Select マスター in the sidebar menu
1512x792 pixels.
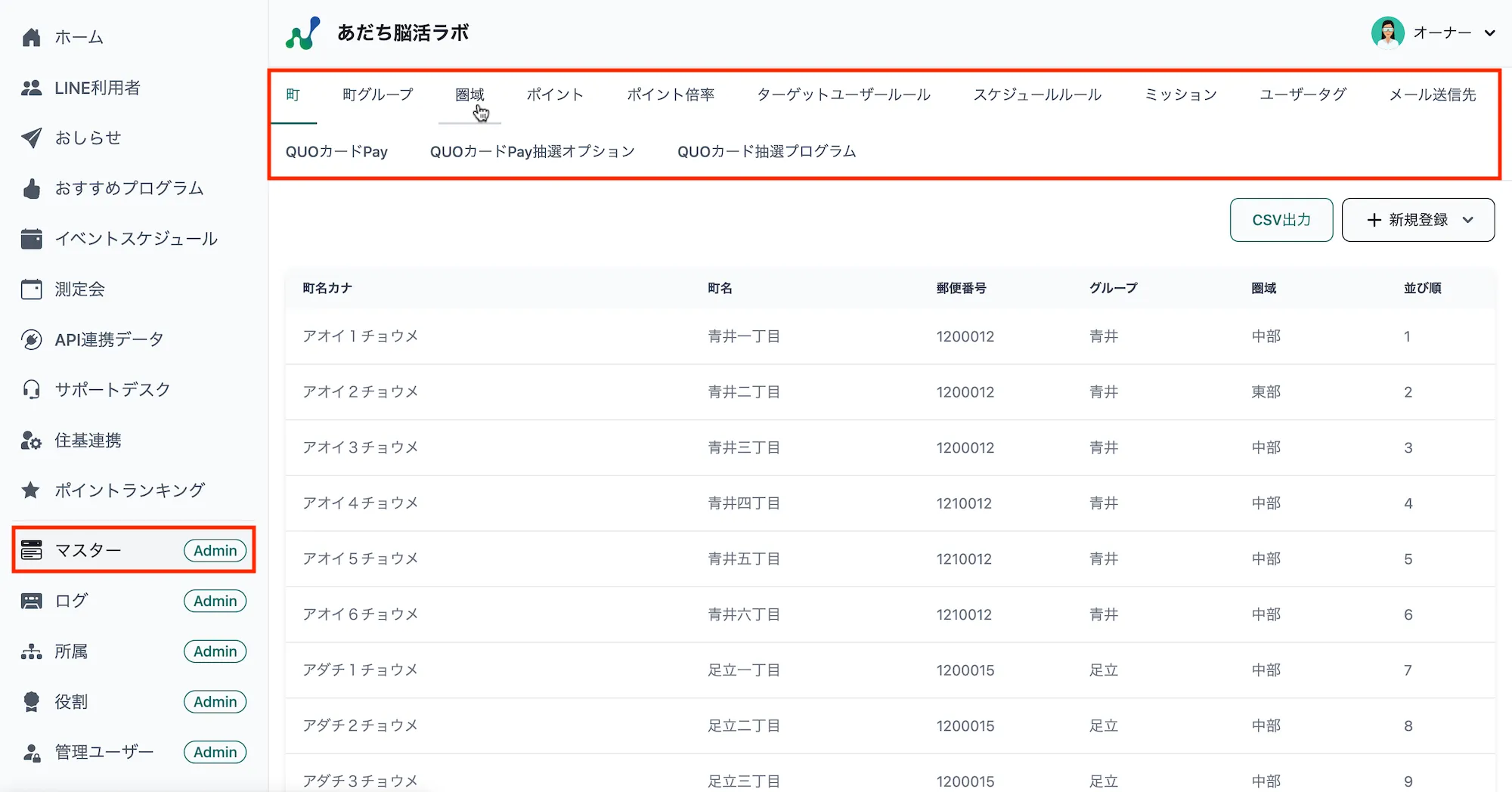91,549
